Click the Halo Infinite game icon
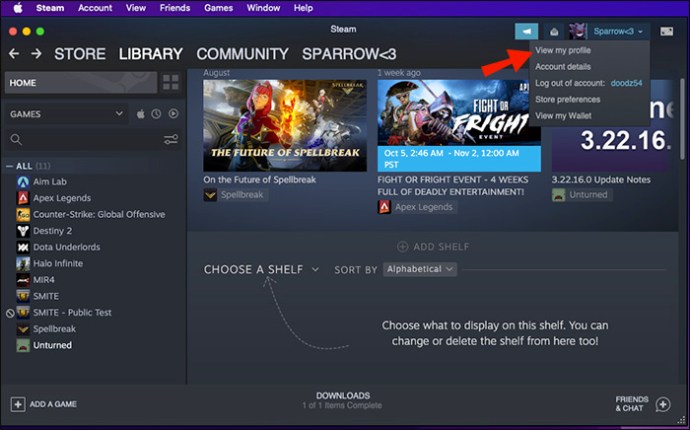 coord(23,263)
